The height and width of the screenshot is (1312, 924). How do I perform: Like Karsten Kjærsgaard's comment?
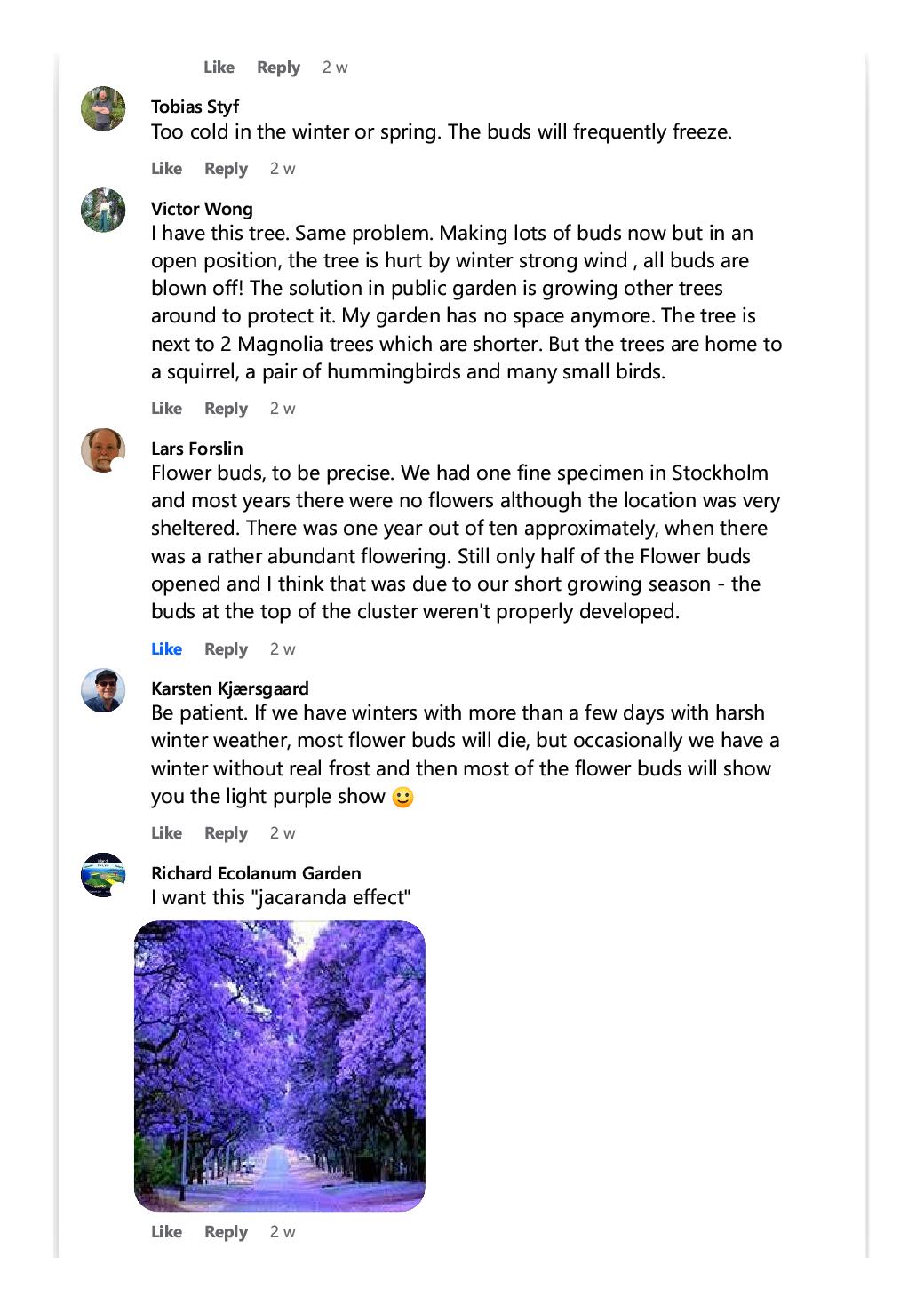tap(166, 833)
